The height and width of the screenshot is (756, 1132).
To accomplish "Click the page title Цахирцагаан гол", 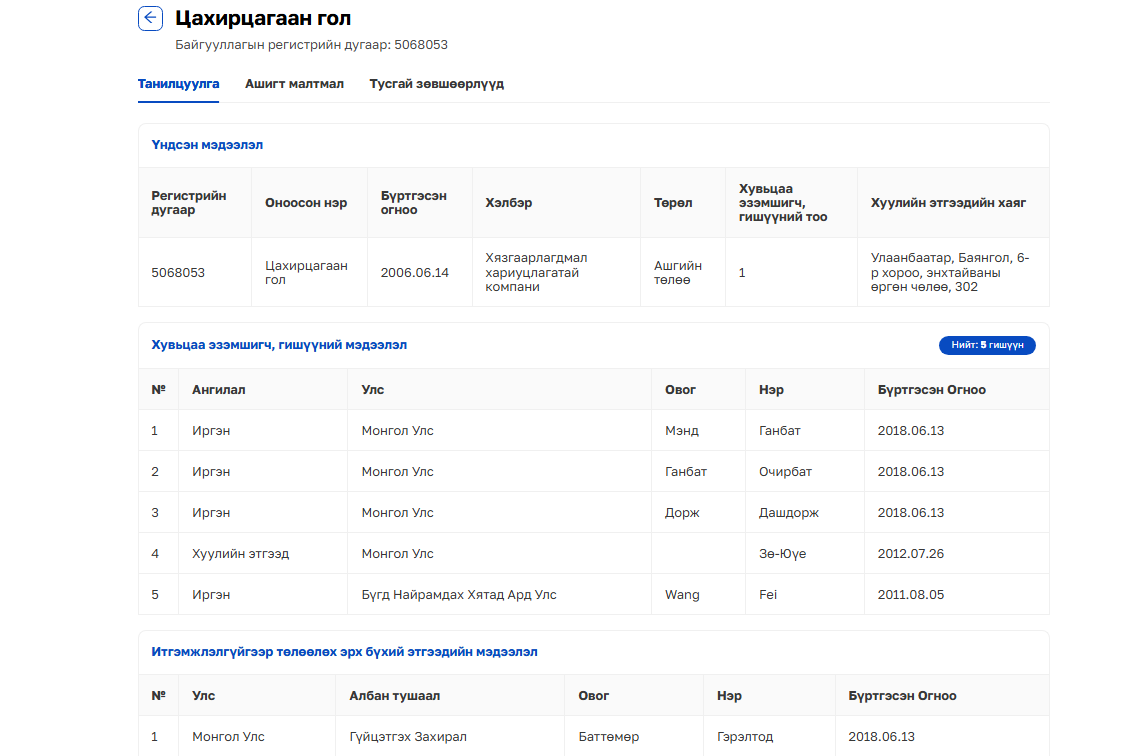I will click(x=263, y=18).
